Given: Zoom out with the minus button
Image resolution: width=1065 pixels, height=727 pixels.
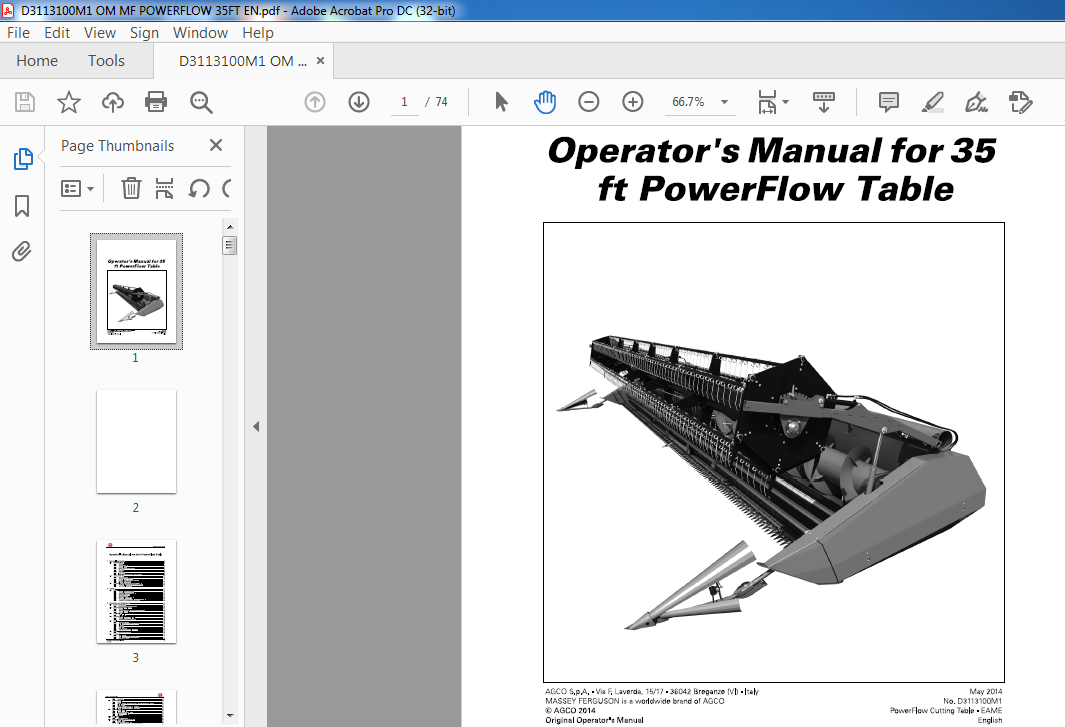Looking at the screenshot, I should 589,102.
